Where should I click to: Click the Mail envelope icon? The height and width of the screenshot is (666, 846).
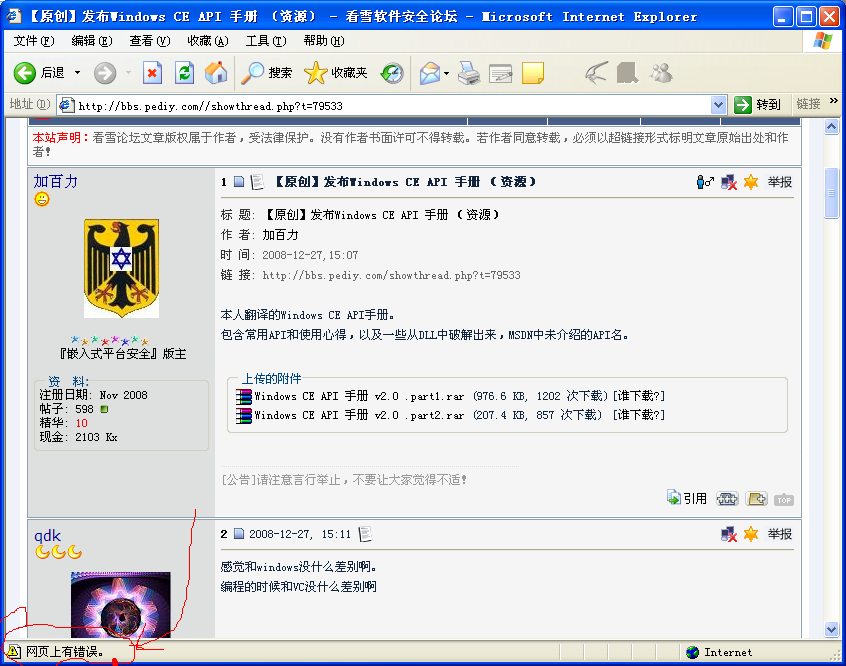click(x=429, y=73)
